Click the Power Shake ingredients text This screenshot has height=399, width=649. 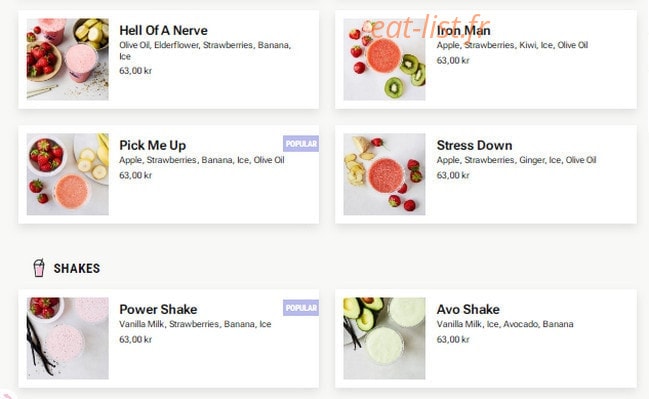coord(195,324)
